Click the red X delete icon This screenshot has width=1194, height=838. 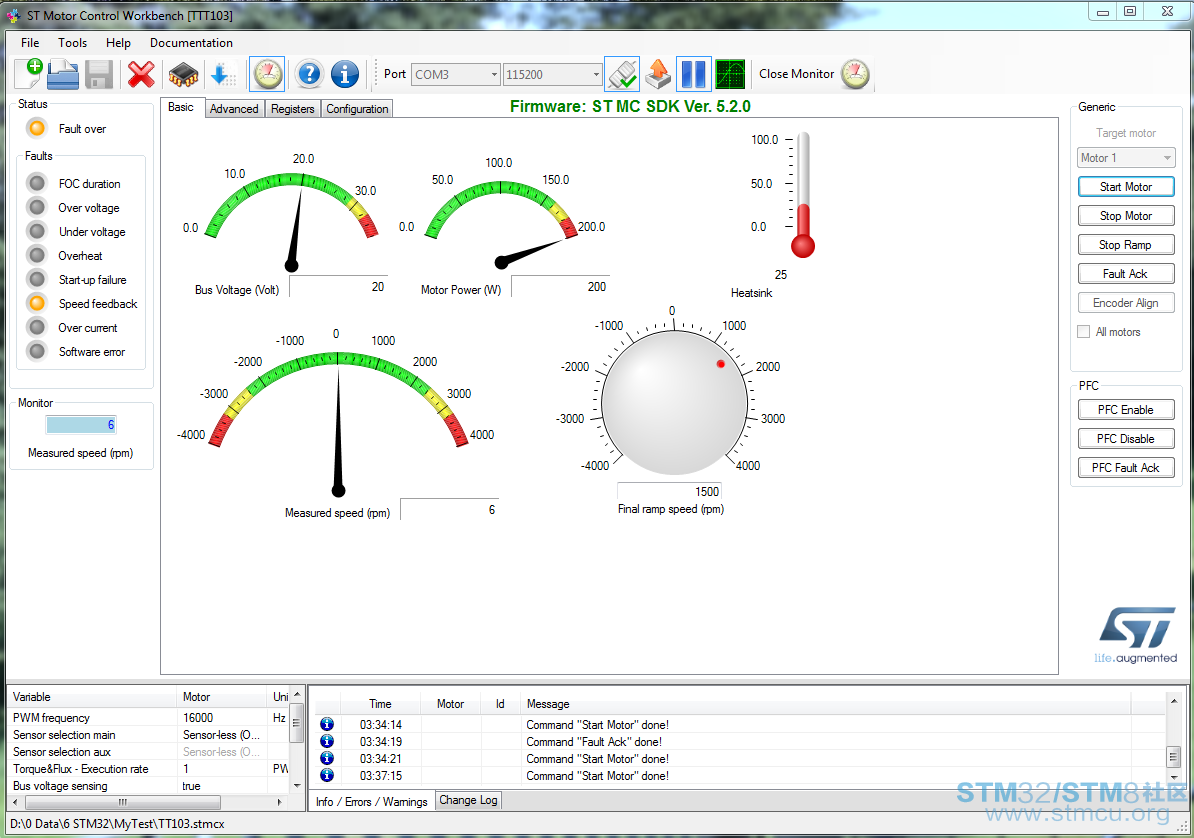[x=141, y=75]
